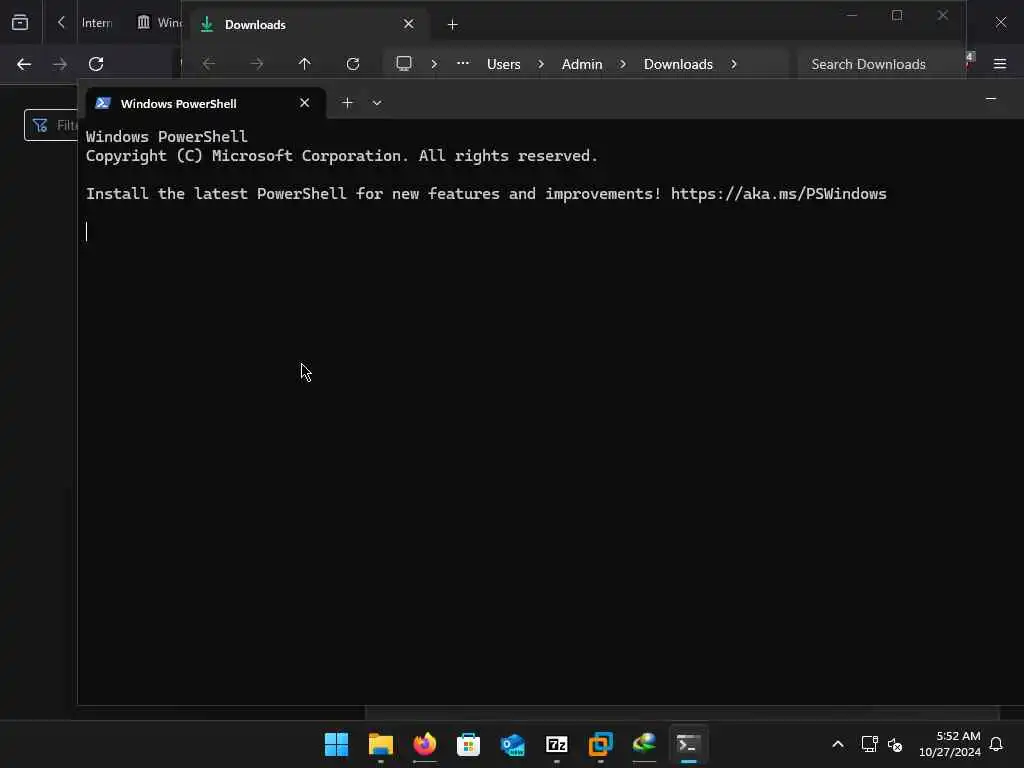Open File Explorer from the taskbar
Viewport: 1024px width, 768px height.
coord(381,744)
